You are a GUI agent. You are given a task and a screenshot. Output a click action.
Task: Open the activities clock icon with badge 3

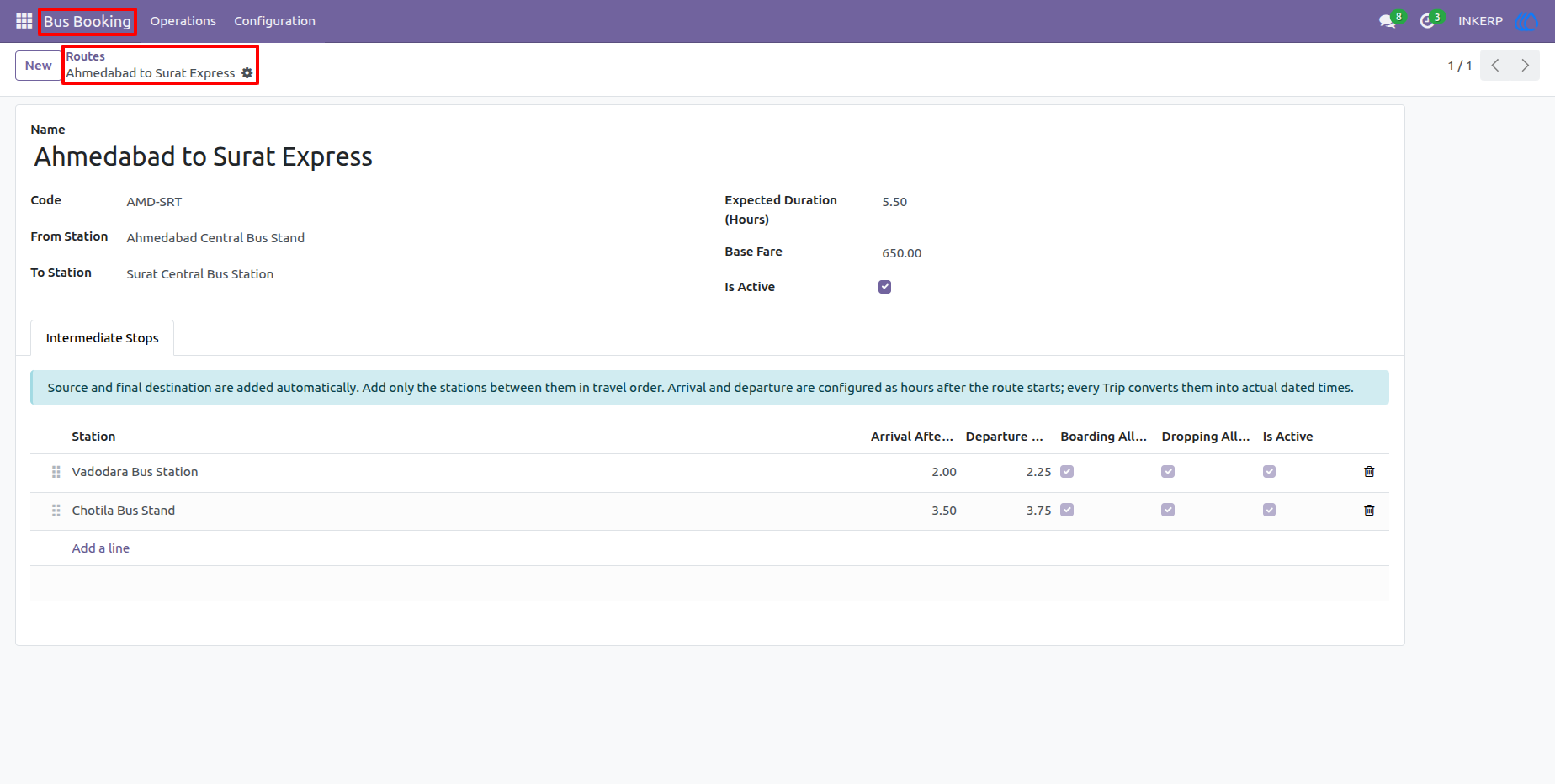coord(1427,21)
